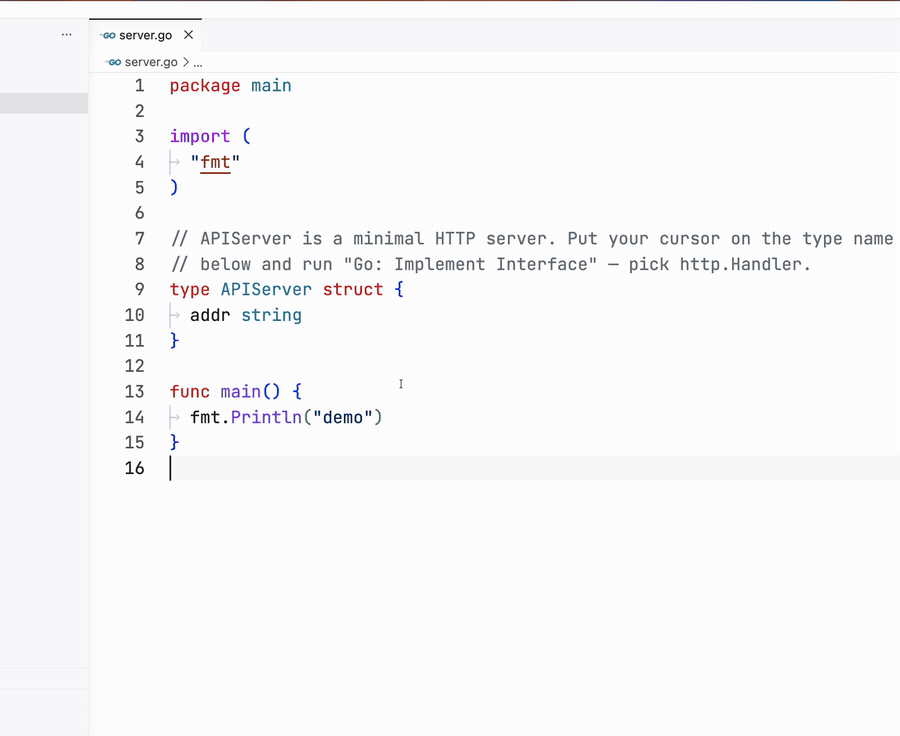Select the highlighted row in the sidebar
Screen dimensions: 900x736
pyautogui.click(x=44, y=103)
